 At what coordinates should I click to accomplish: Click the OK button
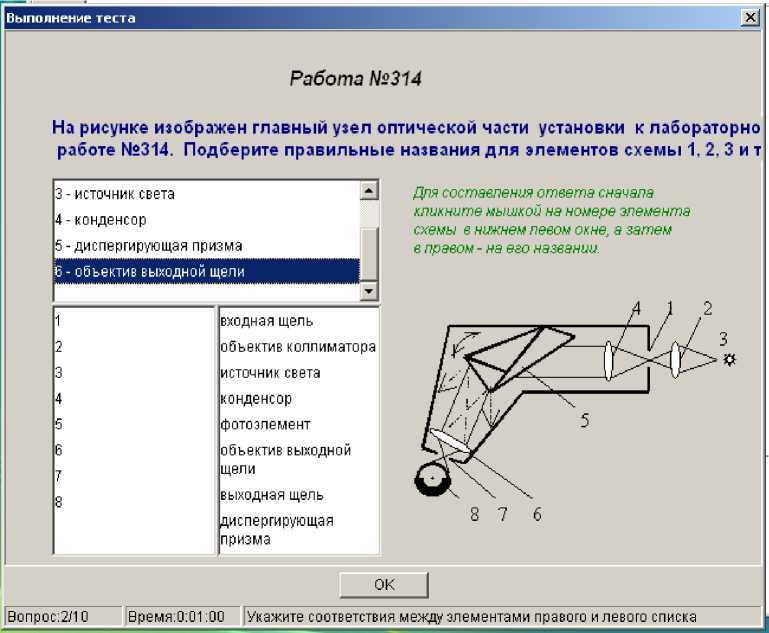[x=384, y=584]
